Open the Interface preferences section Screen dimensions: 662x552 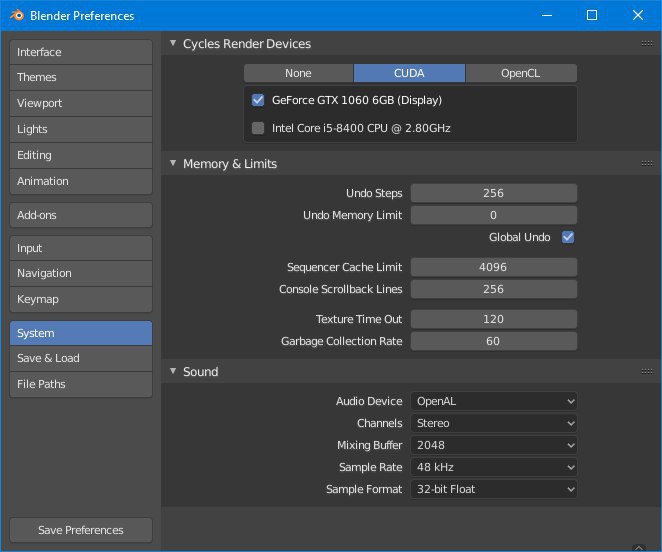coord(81,52)
